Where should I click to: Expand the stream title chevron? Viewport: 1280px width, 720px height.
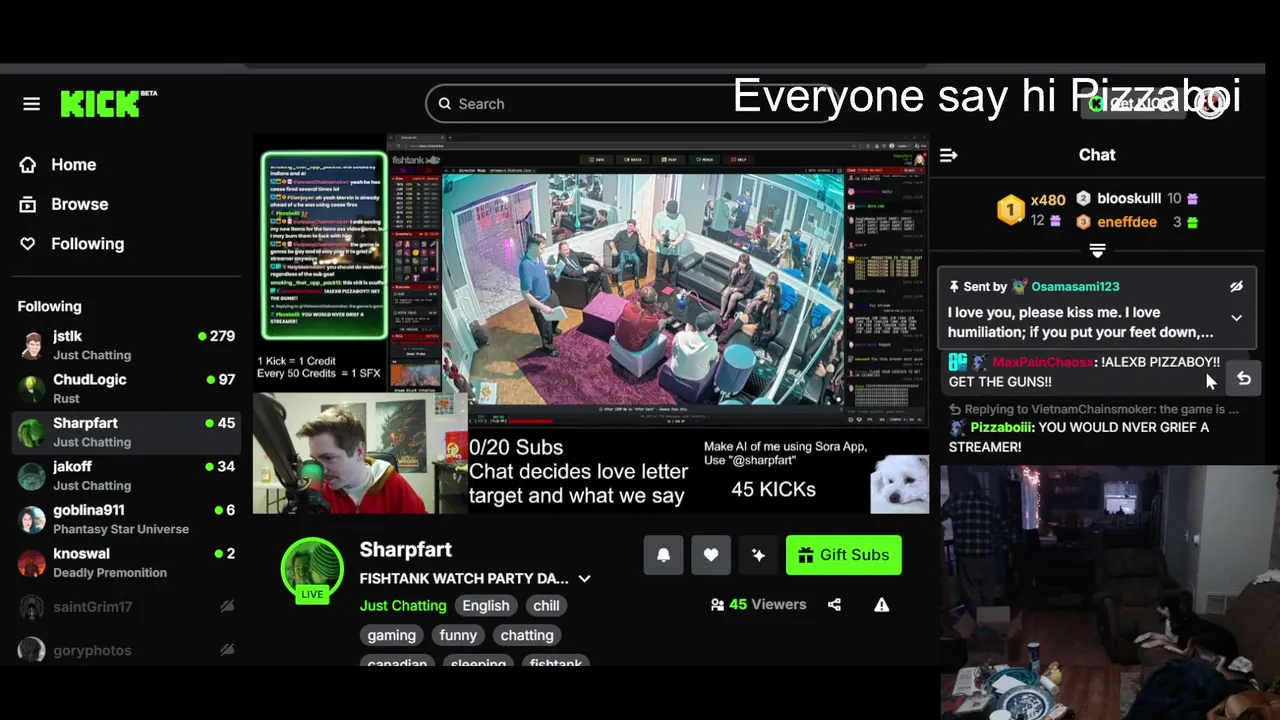coord(585,579)
